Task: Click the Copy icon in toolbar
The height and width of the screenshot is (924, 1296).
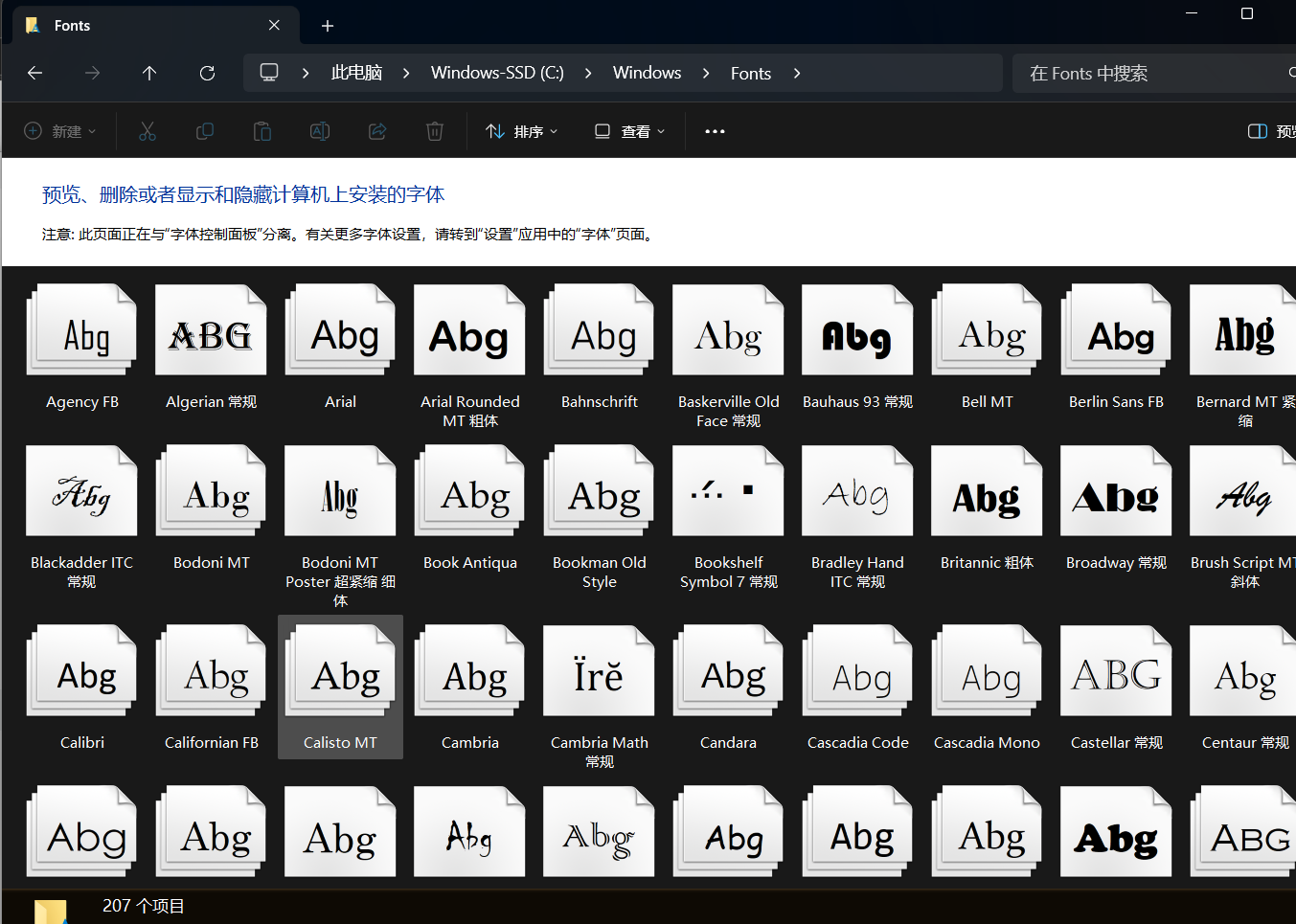Action: 205,131
